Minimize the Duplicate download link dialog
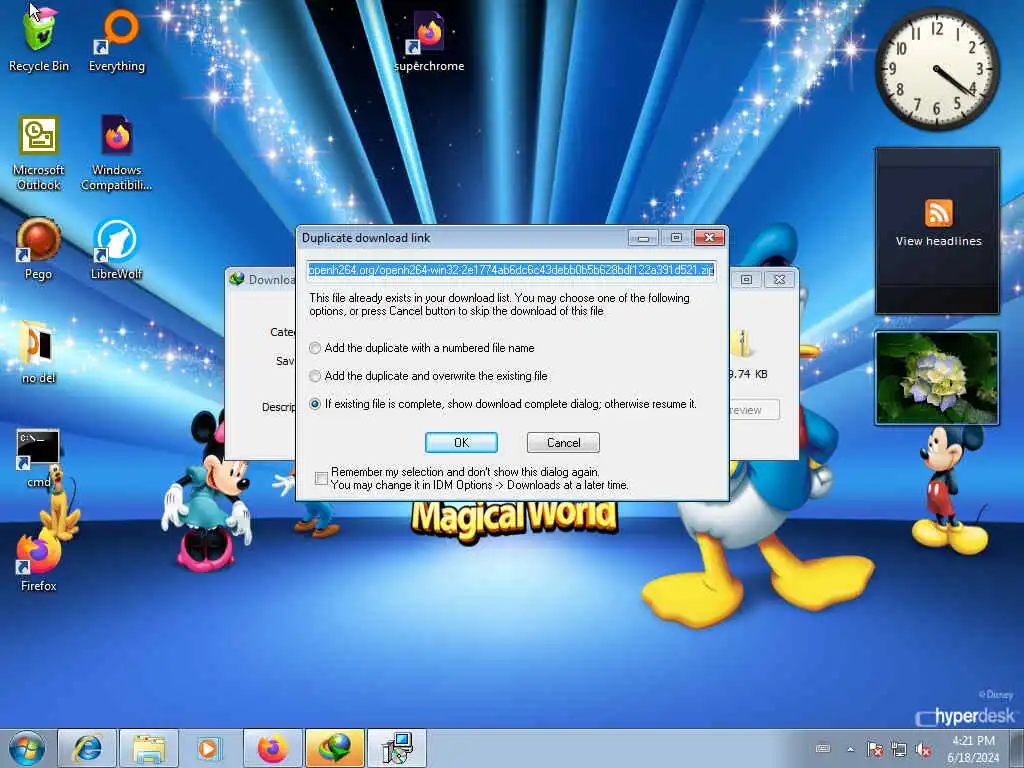 coord(643,238)
